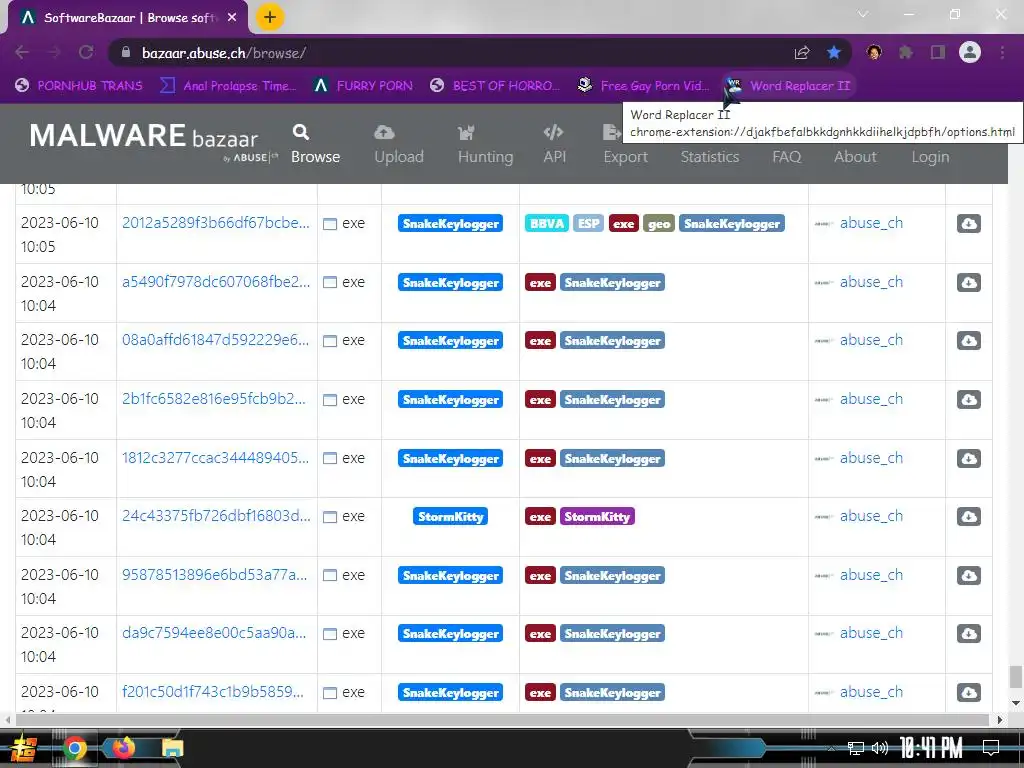Show hidden tray icons chevron
The height and width of the screenshot is (768, 1024).
point(831,748)
